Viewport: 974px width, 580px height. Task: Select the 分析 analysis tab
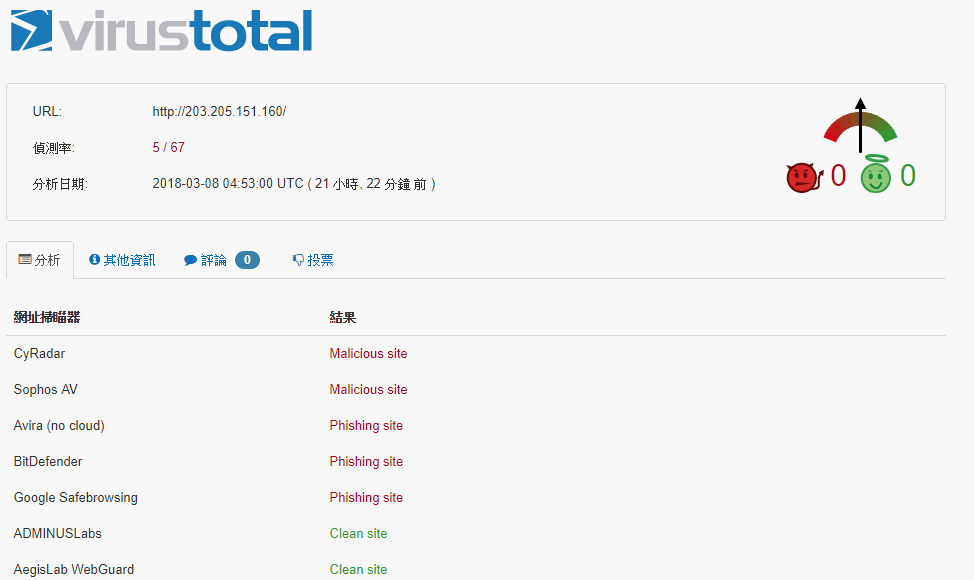click(40, 260)
